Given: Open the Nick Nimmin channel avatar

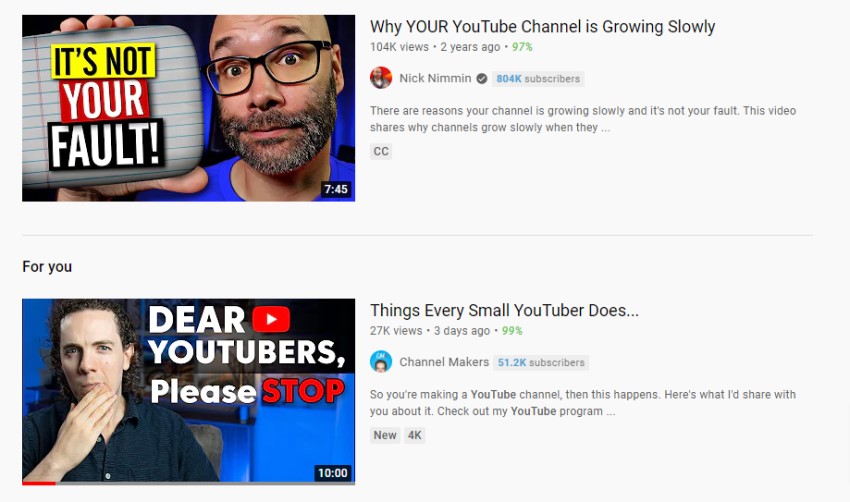Looking at the screenshot, I should tap(381, 78).
